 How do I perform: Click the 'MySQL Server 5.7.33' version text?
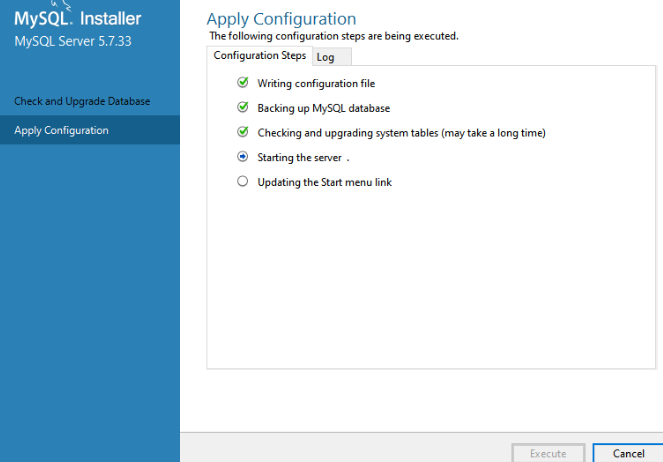[x=73, y=41]
